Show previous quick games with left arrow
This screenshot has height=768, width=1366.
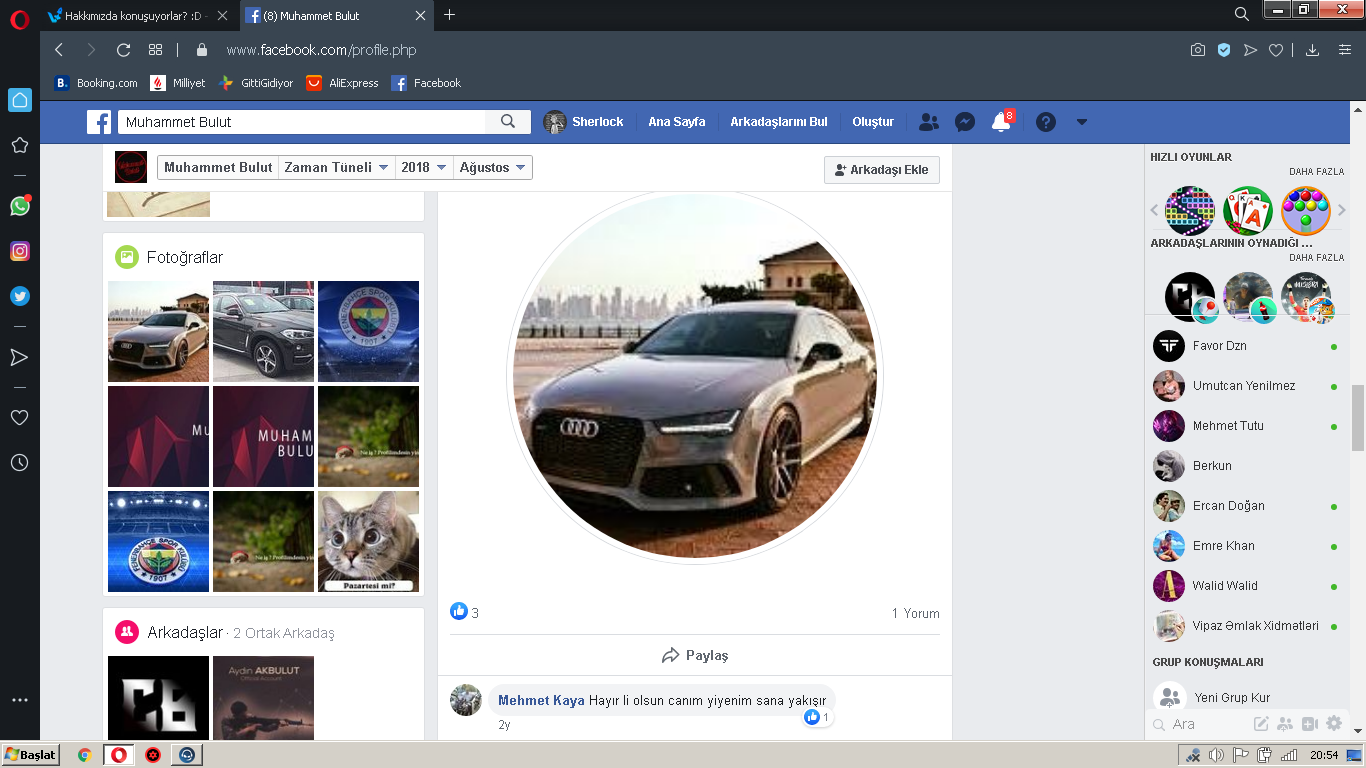pos(1155,210)
